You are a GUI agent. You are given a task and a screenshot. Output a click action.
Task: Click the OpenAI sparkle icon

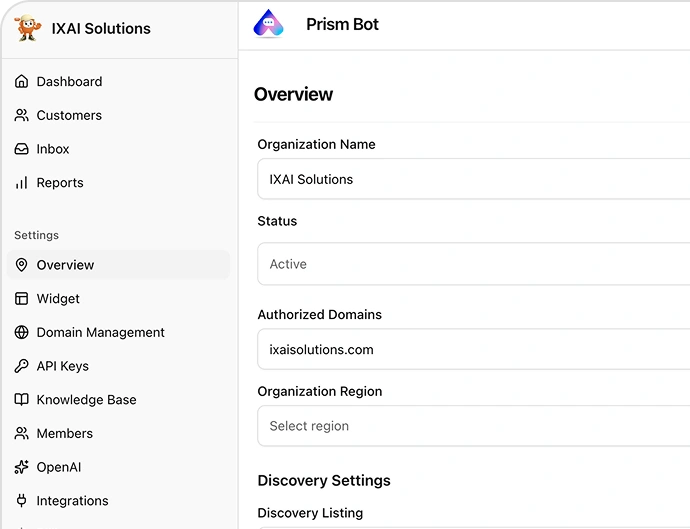(21, 467)
